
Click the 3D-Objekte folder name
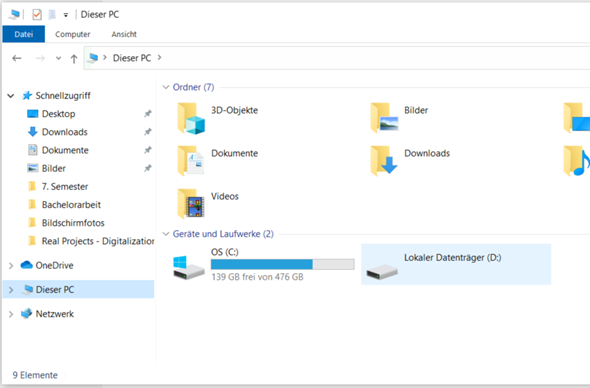234,110
